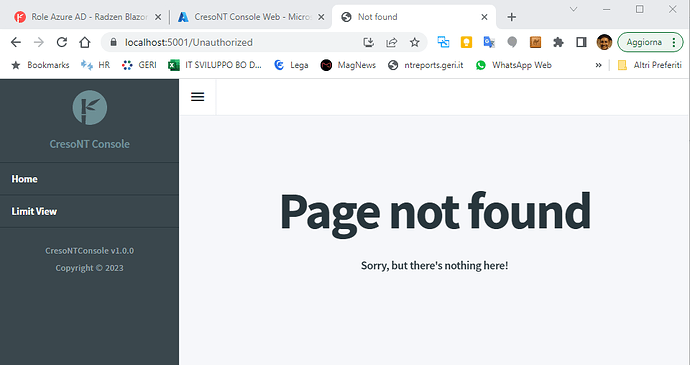This screenshot has height=365, width=690.
Task: Switch to the Role Azure AD tab
Action: click(88, 17)
